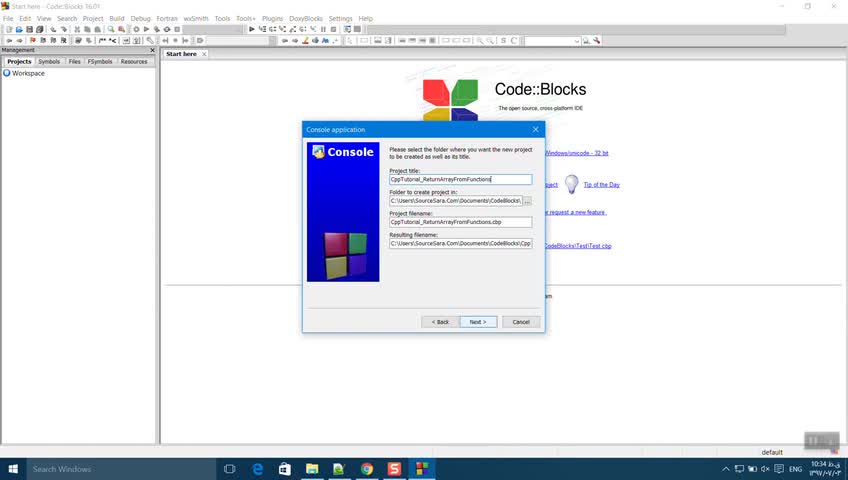Click the ENG language indicator
The image size is (848, 480).
point(796,469)
